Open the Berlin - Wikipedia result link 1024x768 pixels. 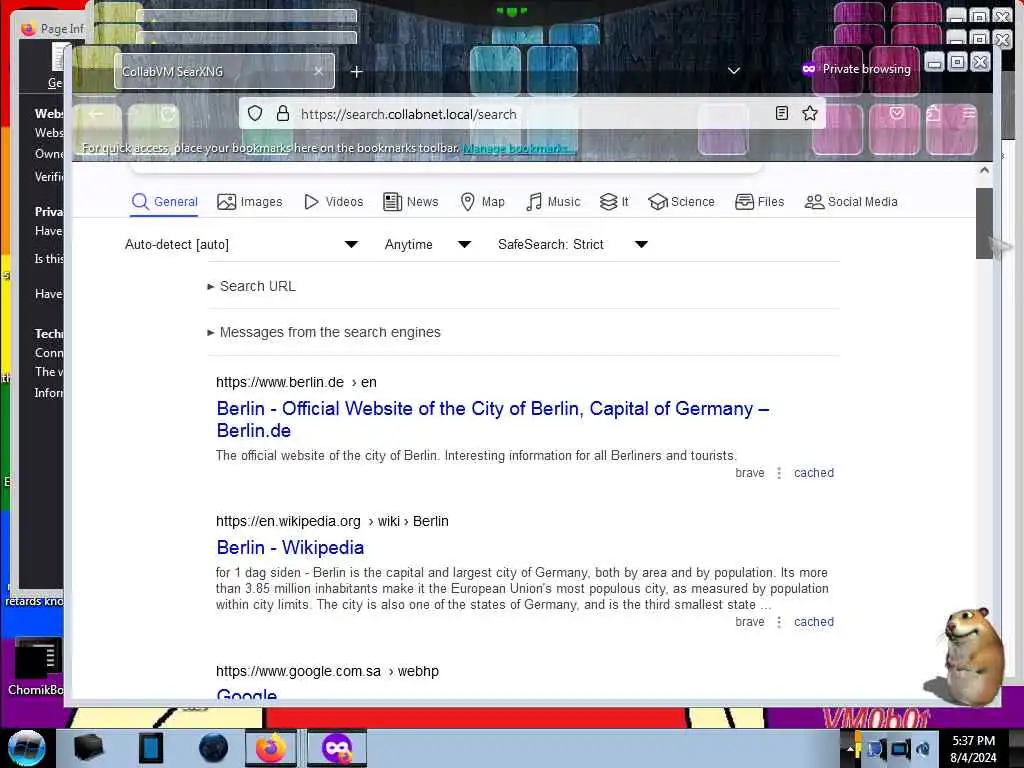pos(290,547)
